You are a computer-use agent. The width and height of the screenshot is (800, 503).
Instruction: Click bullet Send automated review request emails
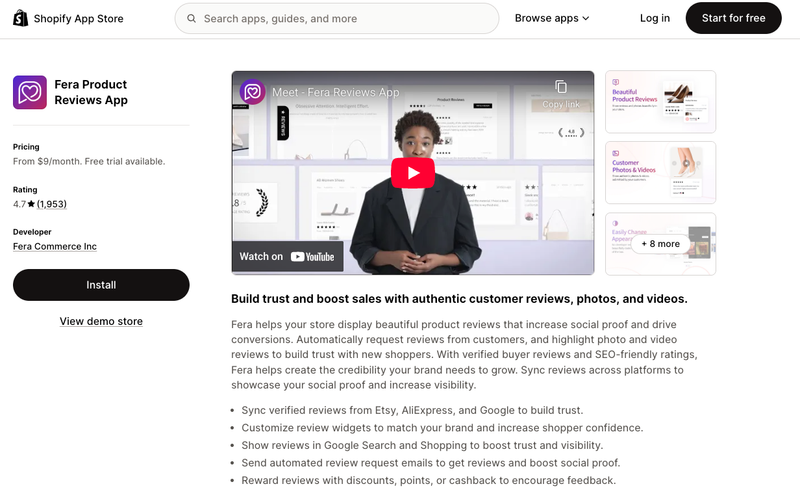click(x=431, y=463)
